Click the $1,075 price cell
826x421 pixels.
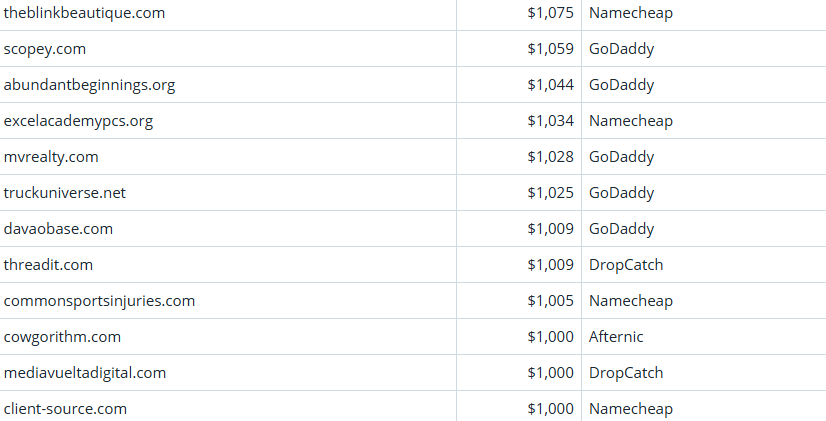(x=550, y=13)
